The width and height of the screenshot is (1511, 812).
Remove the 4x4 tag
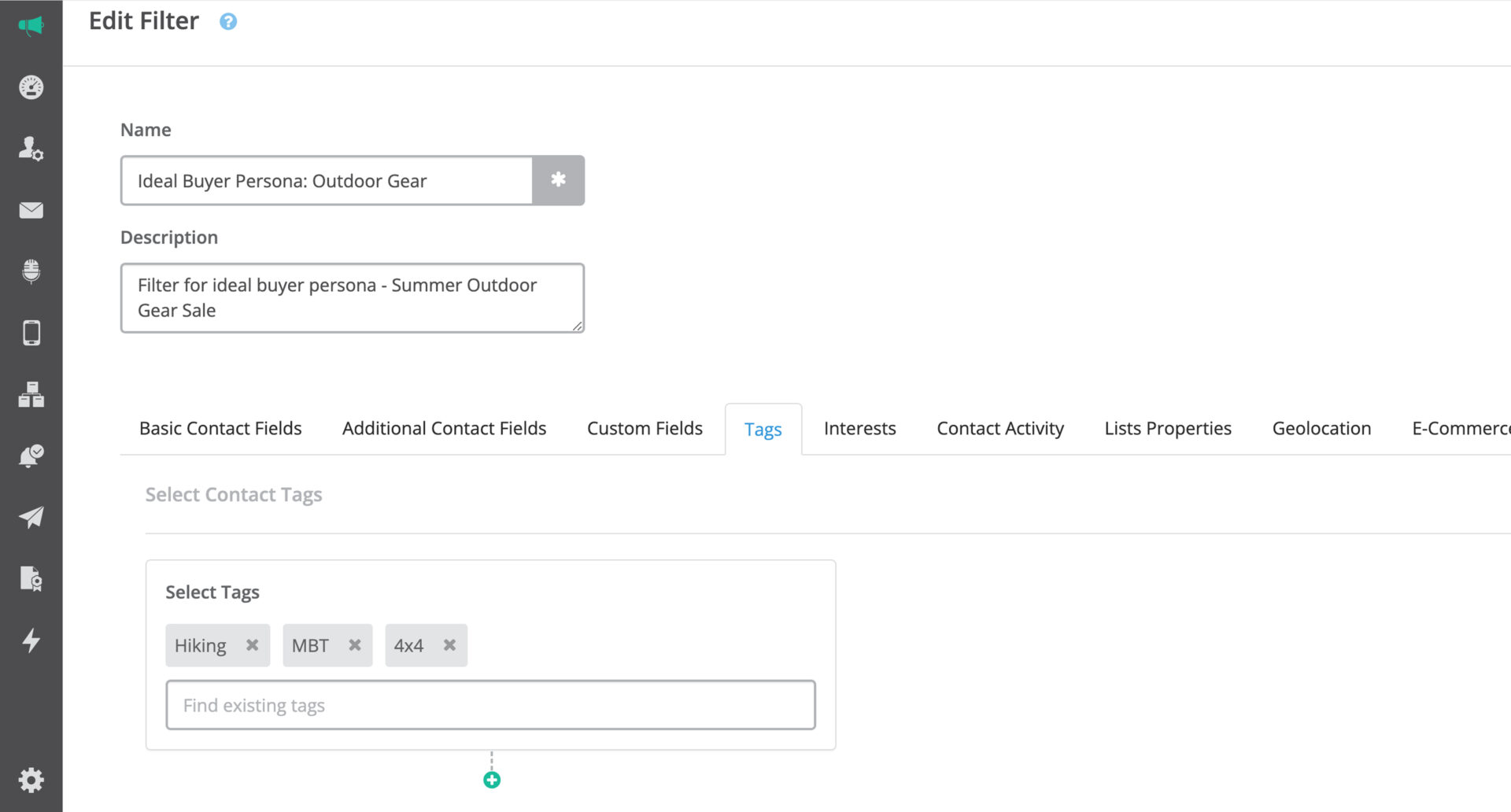449,644
